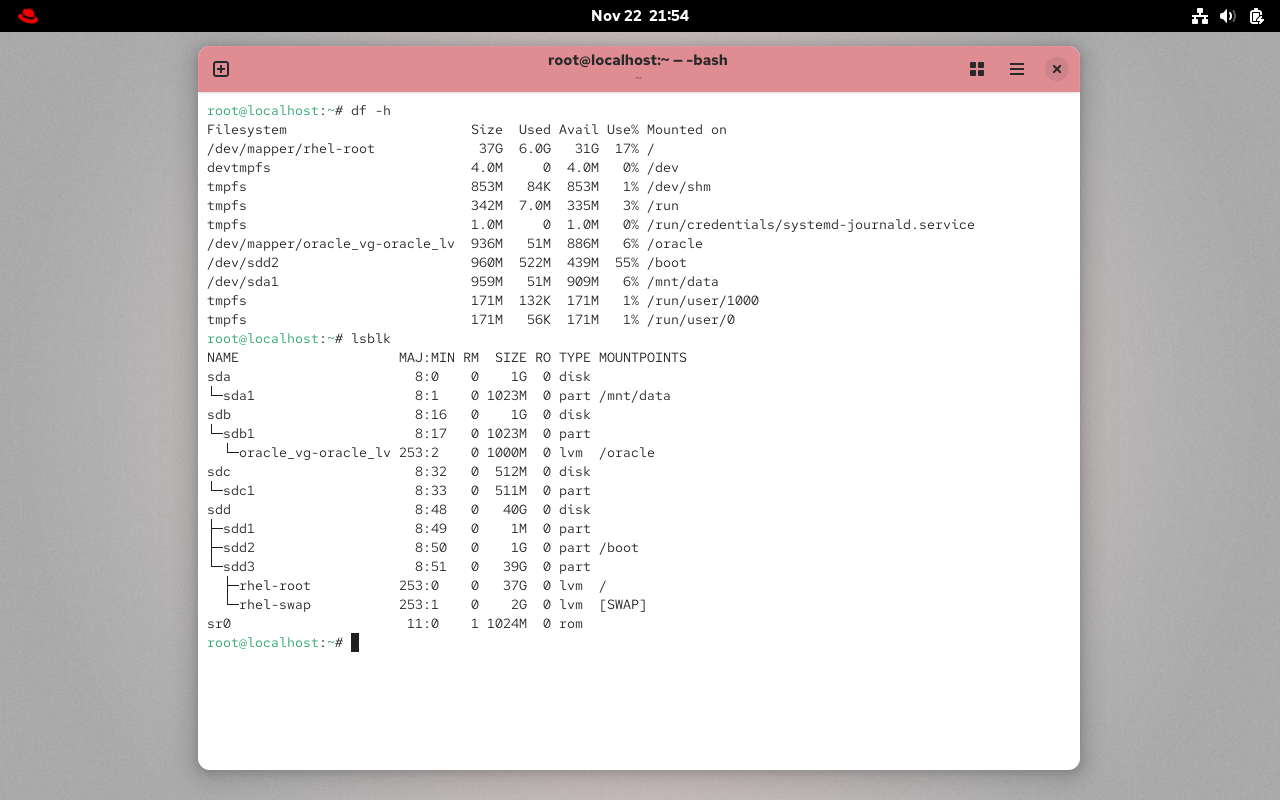
Task: Select the /dev/mapper/rhel-root filesystem entry
Action: (x=290, y=148)
